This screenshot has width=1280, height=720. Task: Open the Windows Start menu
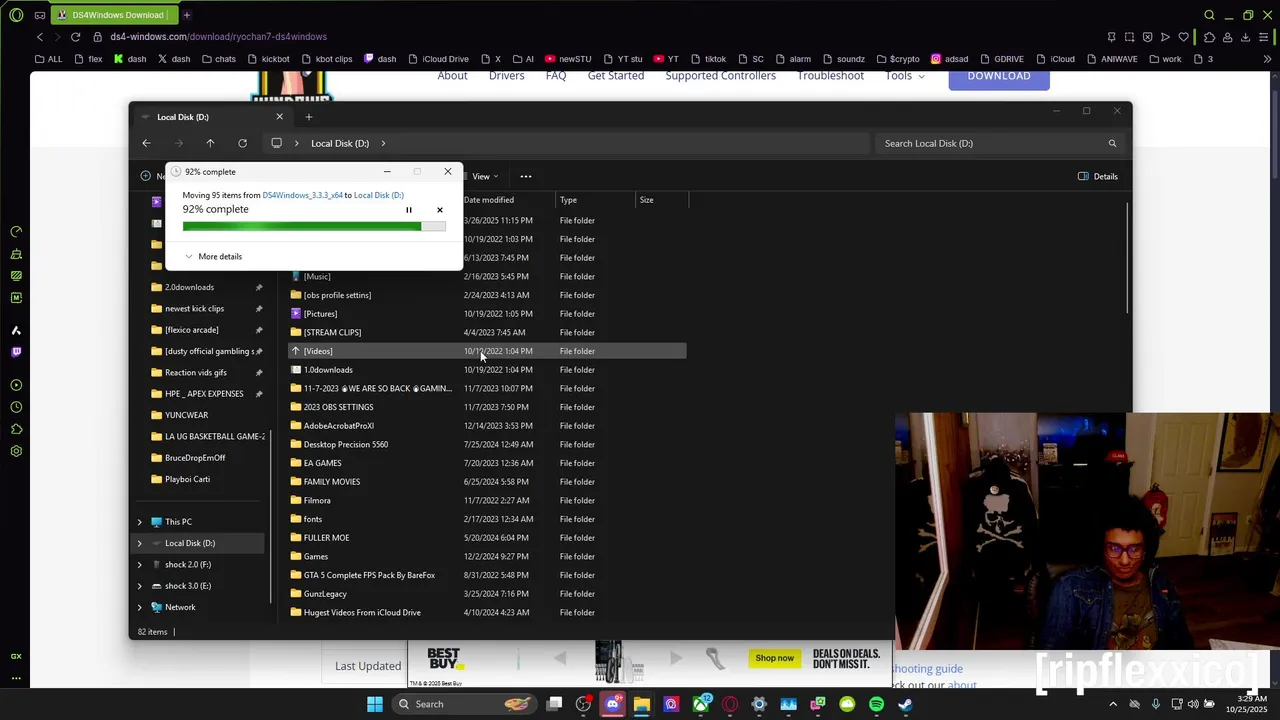coord(375,704)
